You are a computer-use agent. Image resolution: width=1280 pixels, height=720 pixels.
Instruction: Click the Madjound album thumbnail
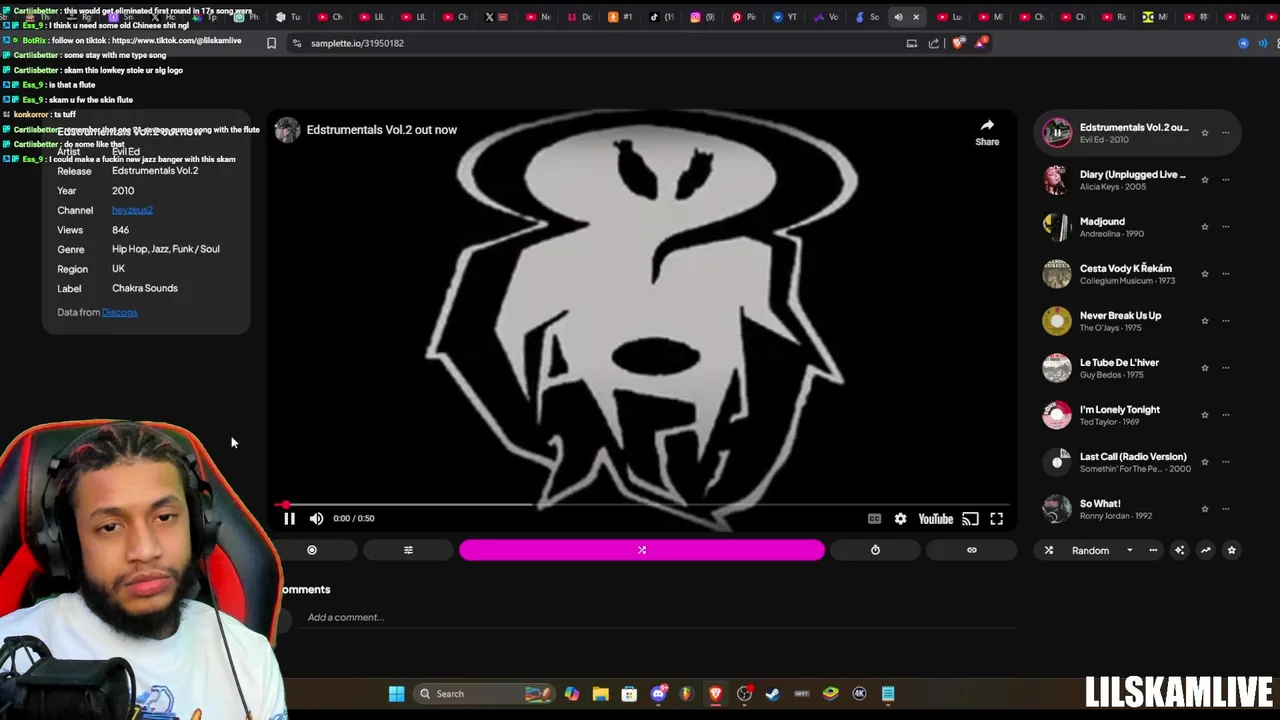1057,226
